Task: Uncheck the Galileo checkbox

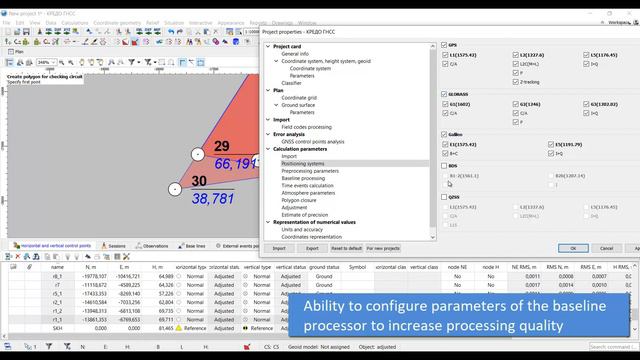Action: 444,134
